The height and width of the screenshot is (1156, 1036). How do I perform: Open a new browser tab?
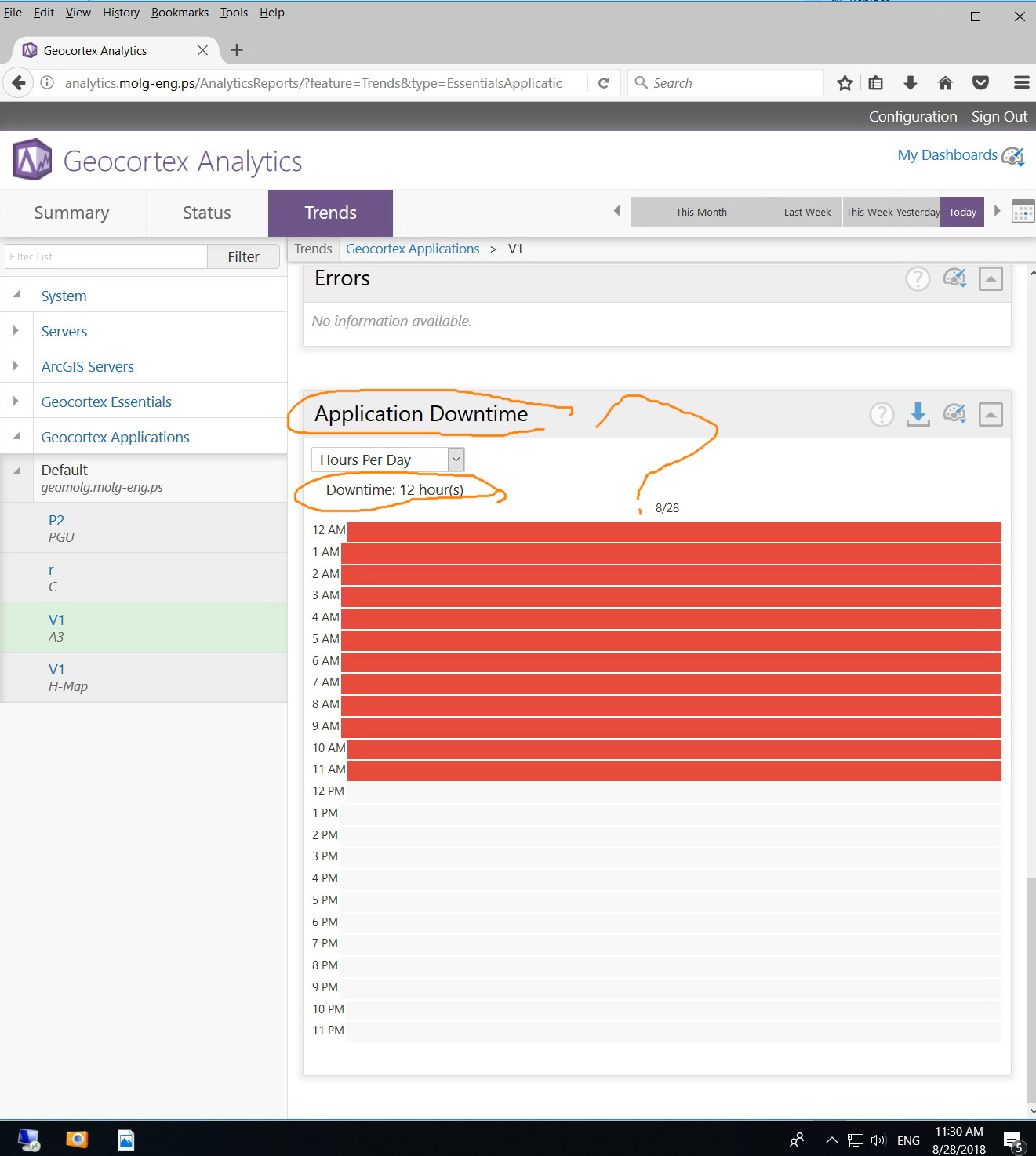(x=237, y=50)
